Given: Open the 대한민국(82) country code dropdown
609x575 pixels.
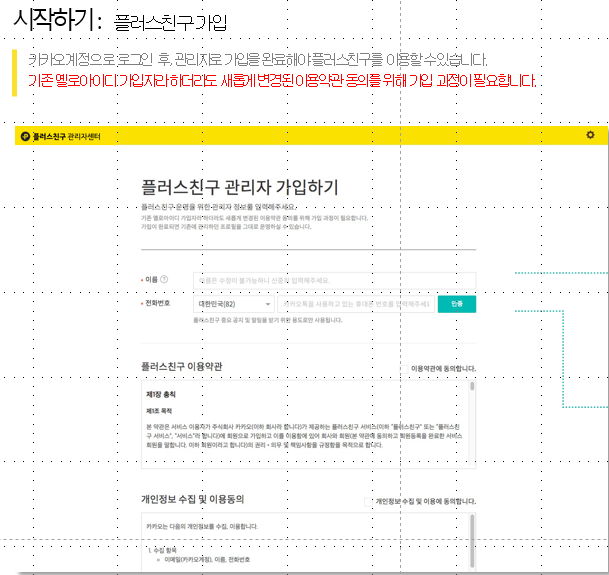Looking at the screenshot, I should [x=234, y=304].
